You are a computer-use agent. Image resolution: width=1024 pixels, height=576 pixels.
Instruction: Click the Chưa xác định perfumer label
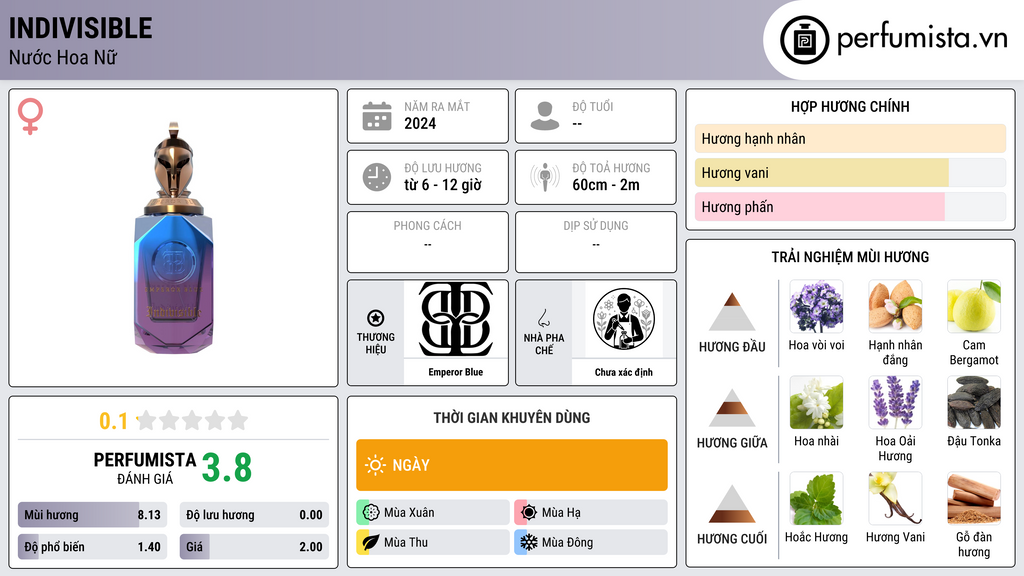[x=624, y=372]
